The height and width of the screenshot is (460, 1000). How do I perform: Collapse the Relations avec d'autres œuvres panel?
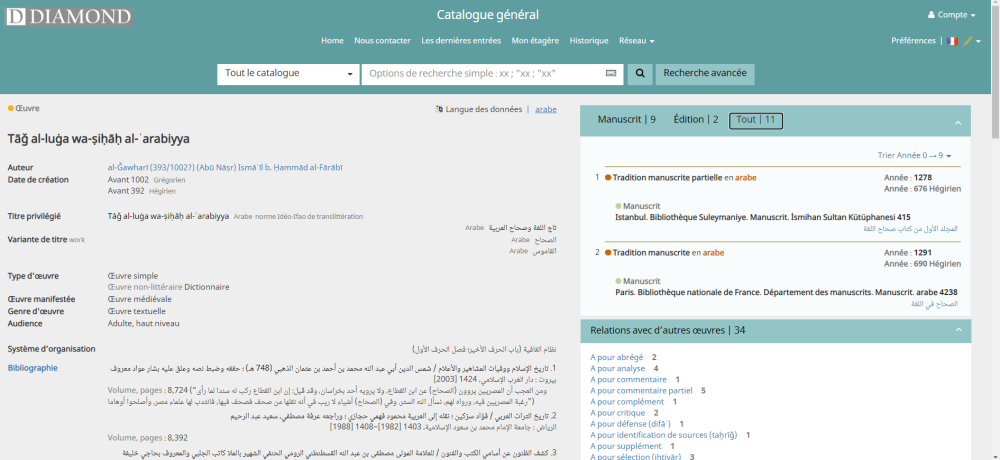[957, 330]
